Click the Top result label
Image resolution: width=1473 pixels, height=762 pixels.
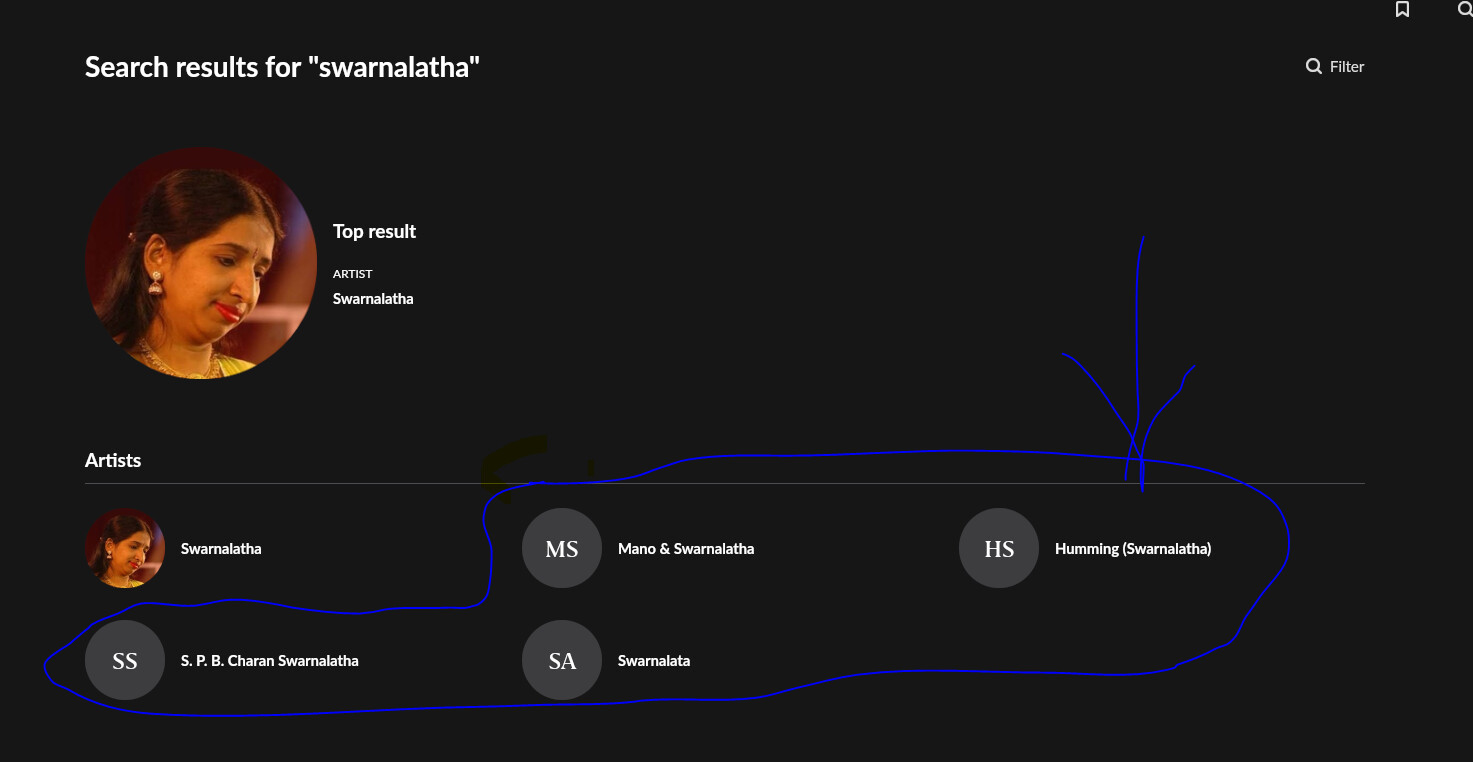pyautogui.click(x=374, y=232)
